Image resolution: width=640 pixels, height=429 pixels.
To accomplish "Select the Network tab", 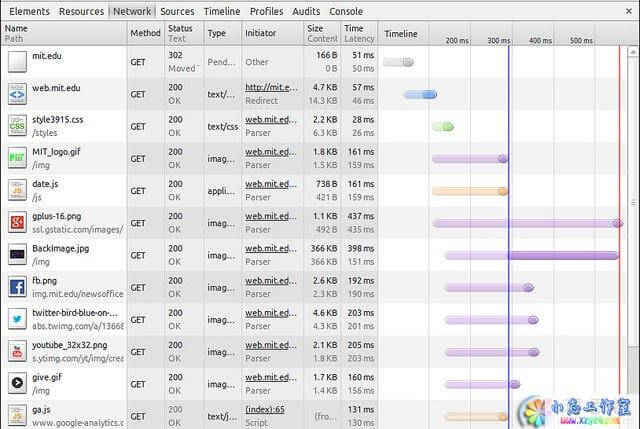I will click(x=132, y=11).
